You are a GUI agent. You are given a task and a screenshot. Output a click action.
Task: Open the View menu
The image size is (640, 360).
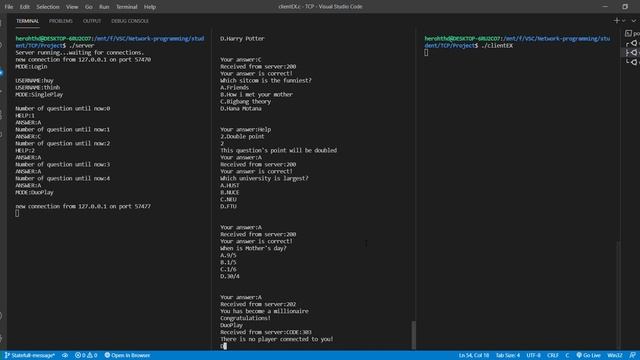pyautogui.click(x=72, y=7)
